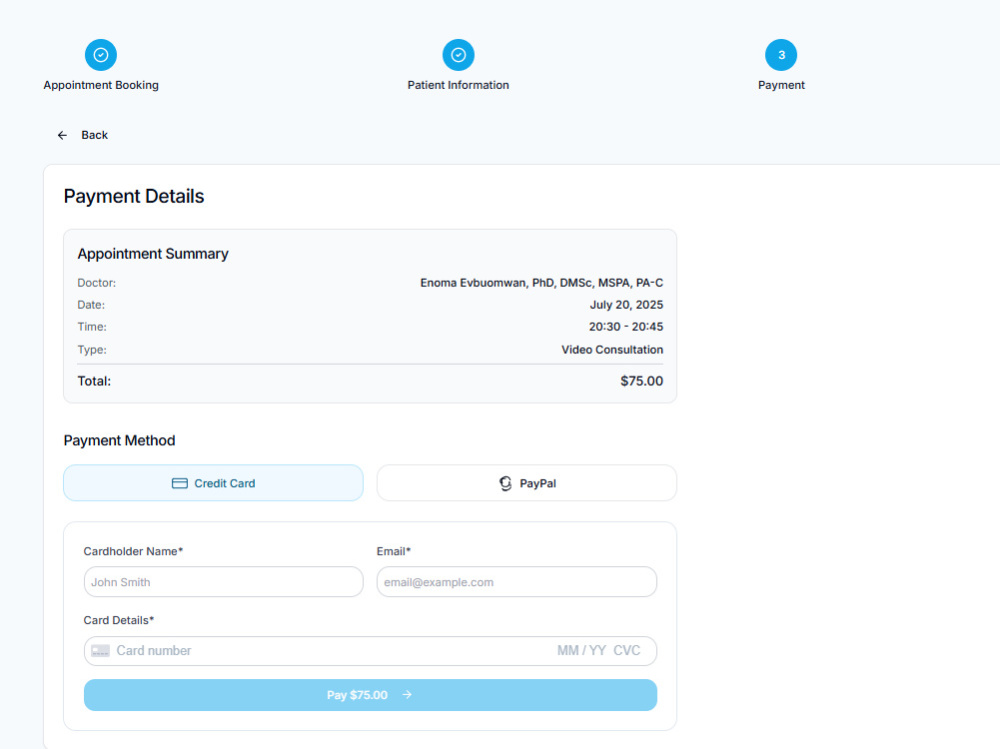Viewport: 1000px width, 749px height.
Task: Click the Total: label
Action: (x=94, y=381)
